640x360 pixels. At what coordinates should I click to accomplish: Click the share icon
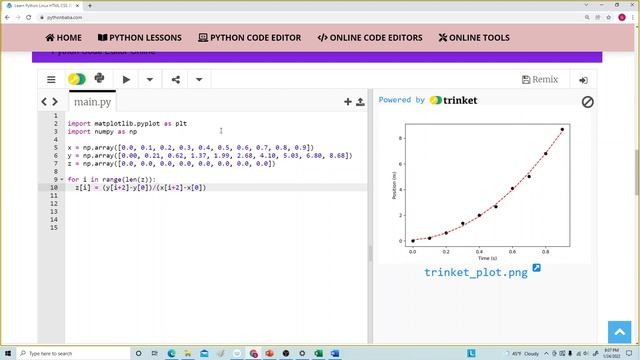tap(176, 80)
